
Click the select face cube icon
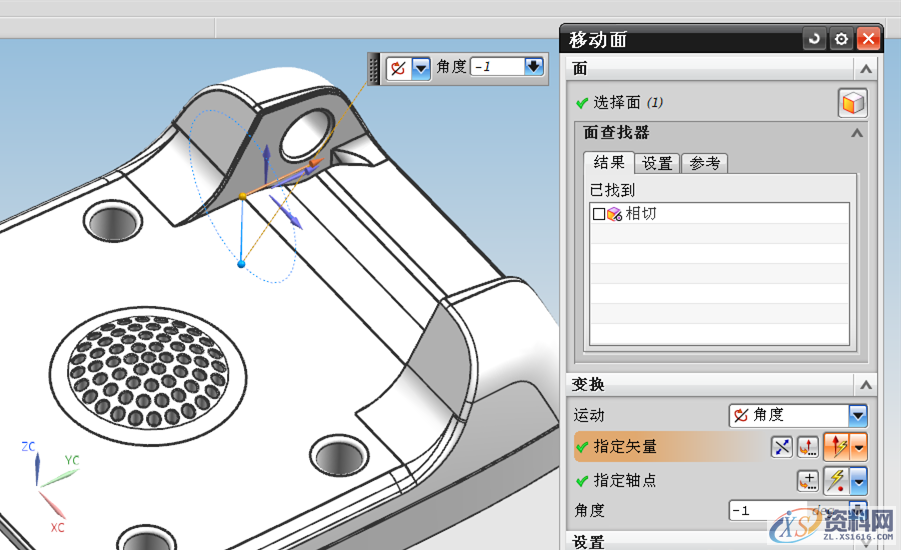click(852, 103)
